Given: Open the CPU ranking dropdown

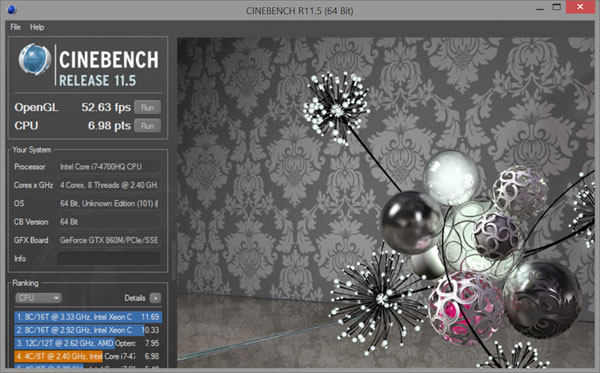Looking at the screenshot, I should pyautogui.click(x=38, y=298).
